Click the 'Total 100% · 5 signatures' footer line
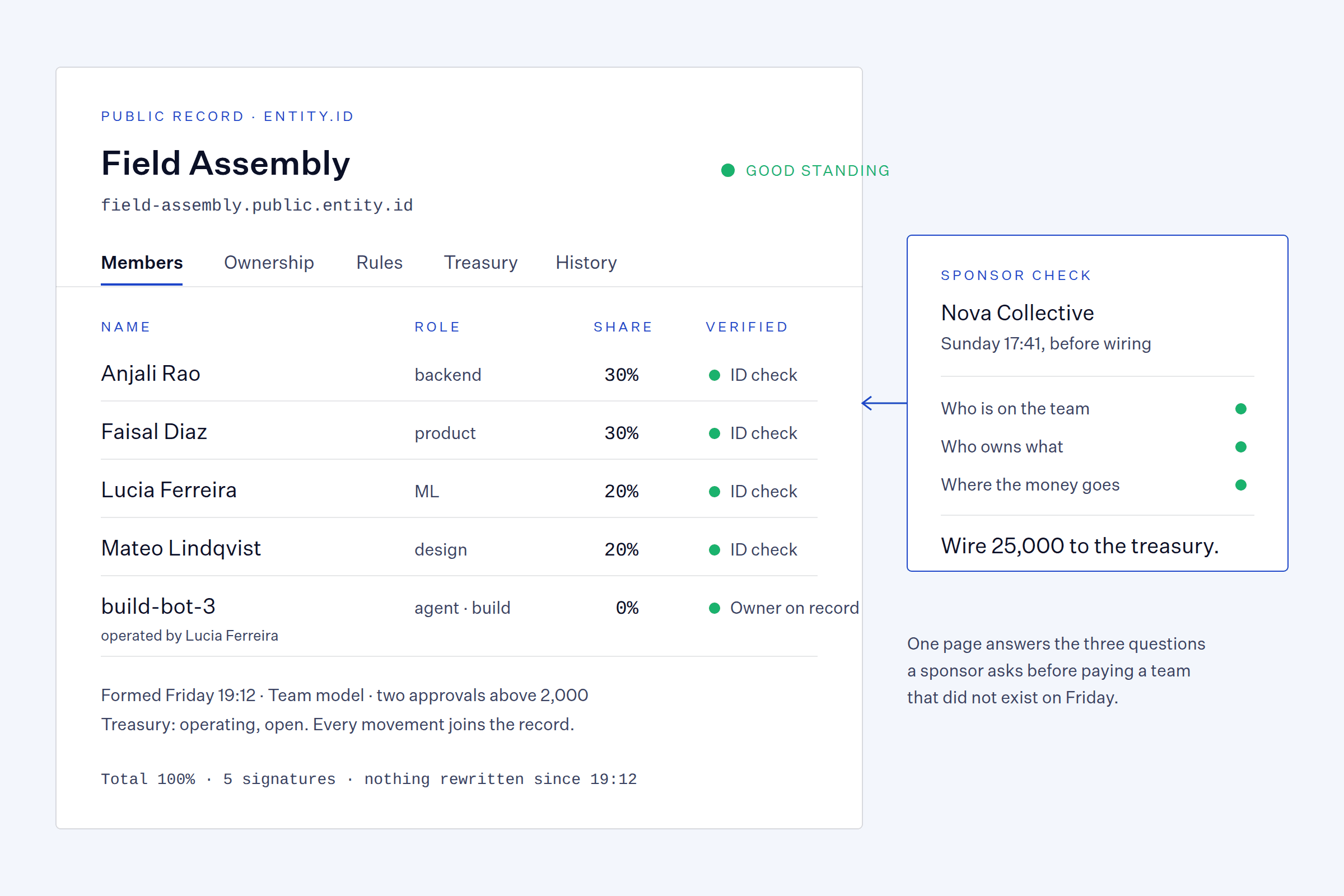Image resolution: width=1344 pixels, height=896 pixels. (x=369, y=780)
